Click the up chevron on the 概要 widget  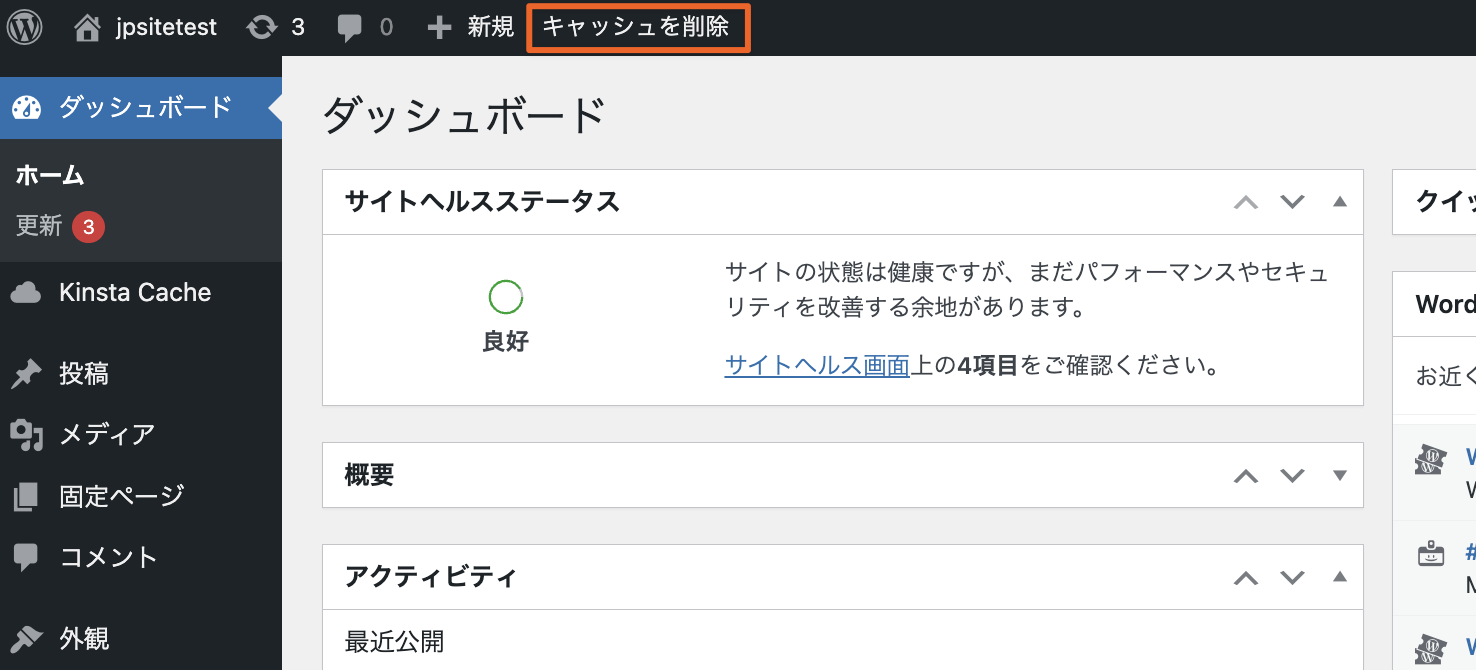point(1245,475)
